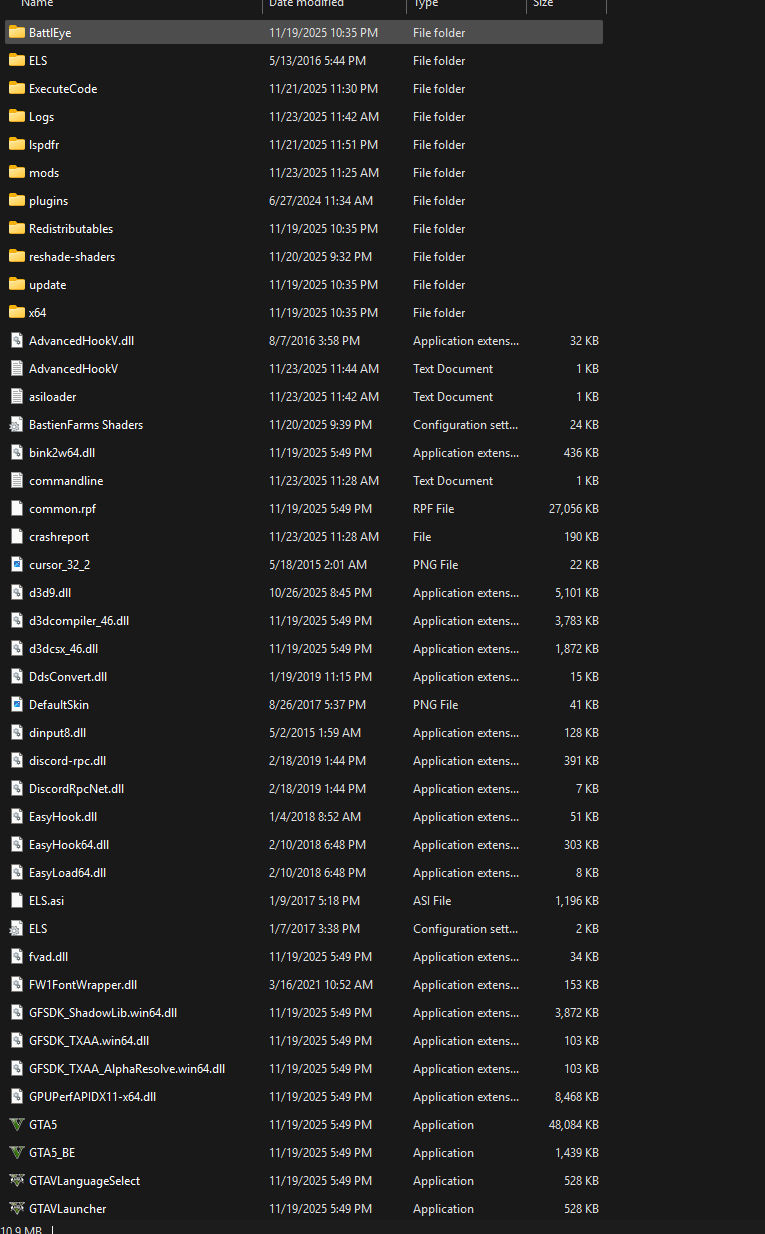
Task: Click the plugins folder icon
Action: tap(17, 200)
